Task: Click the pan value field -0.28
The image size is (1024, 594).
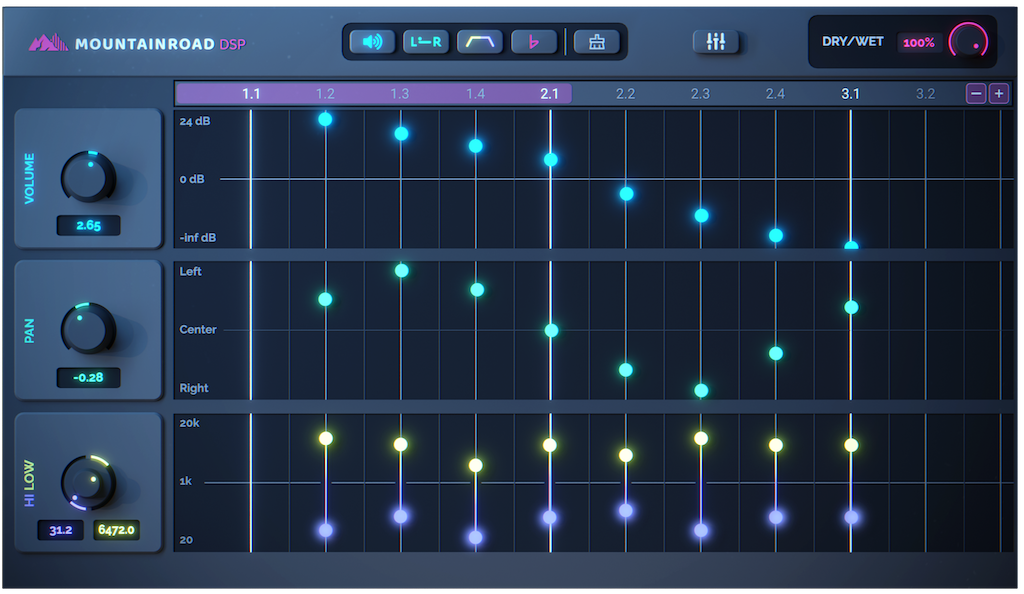Action: [88, 377]
